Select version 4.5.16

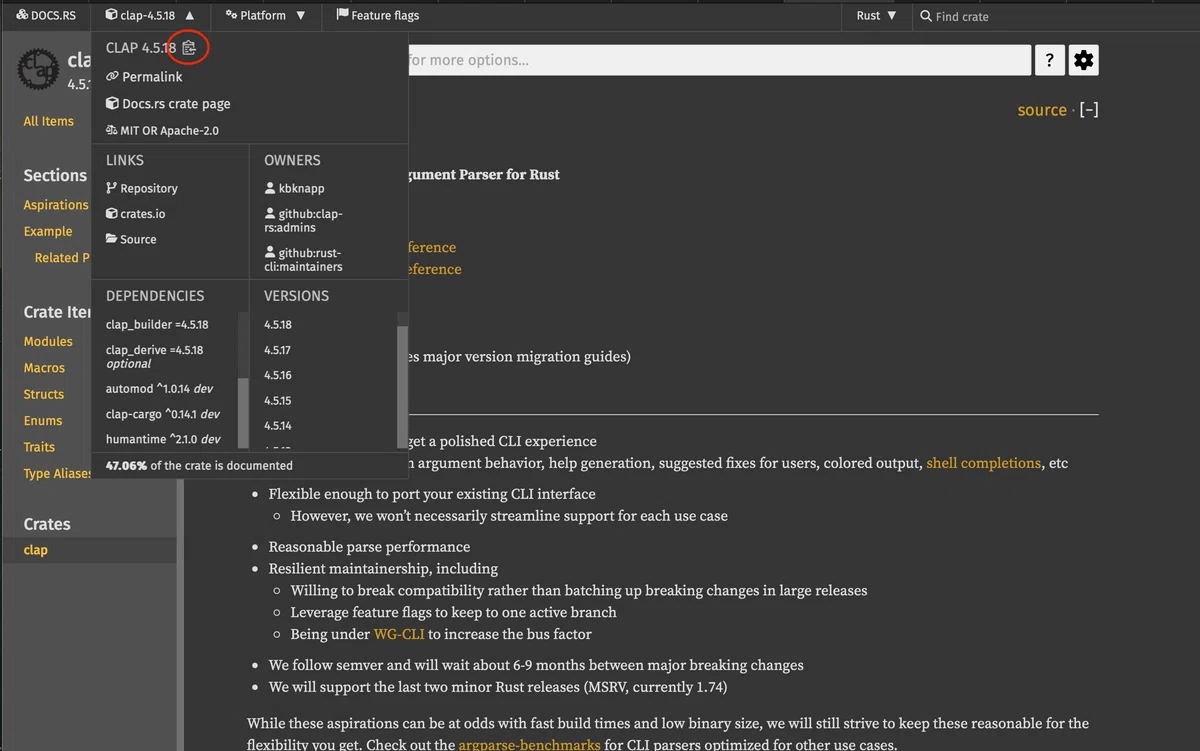pos(278,375)
